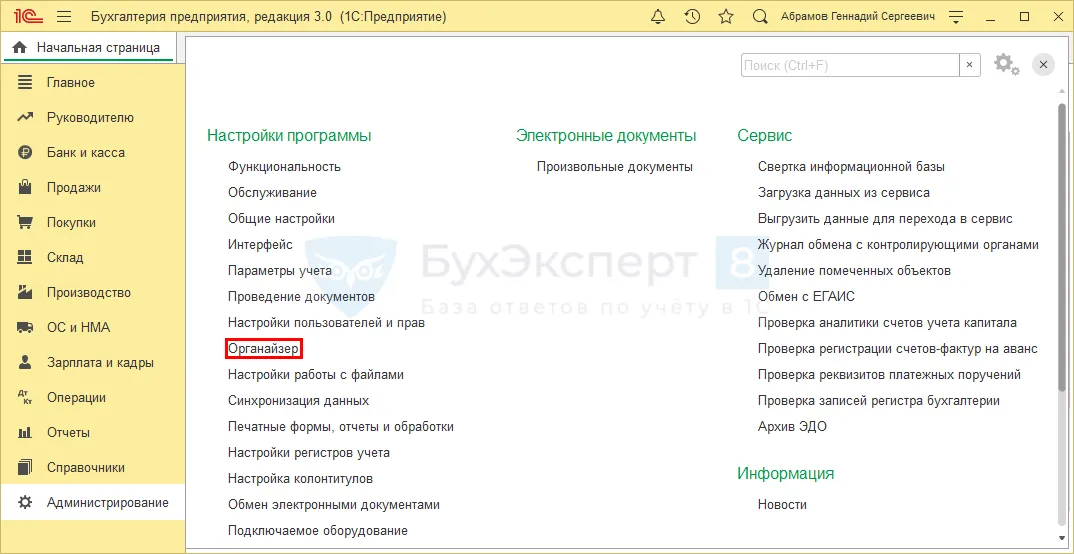Image resolution: width=1074 pixels, height=554 pixels.
Task: Open Печатные формы, отчеты и обработки
Action: pos(341,427)
